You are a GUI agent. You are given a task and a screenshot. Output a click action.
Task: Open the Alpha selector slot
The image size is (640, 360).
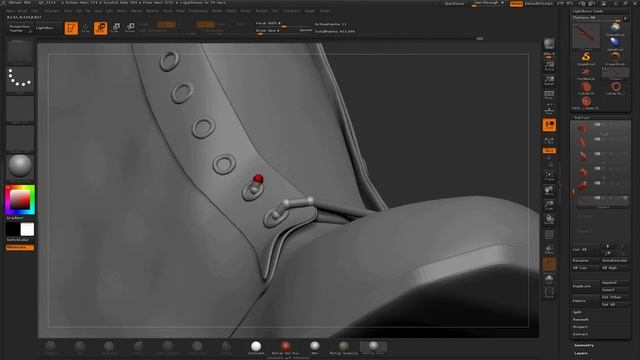20,109
